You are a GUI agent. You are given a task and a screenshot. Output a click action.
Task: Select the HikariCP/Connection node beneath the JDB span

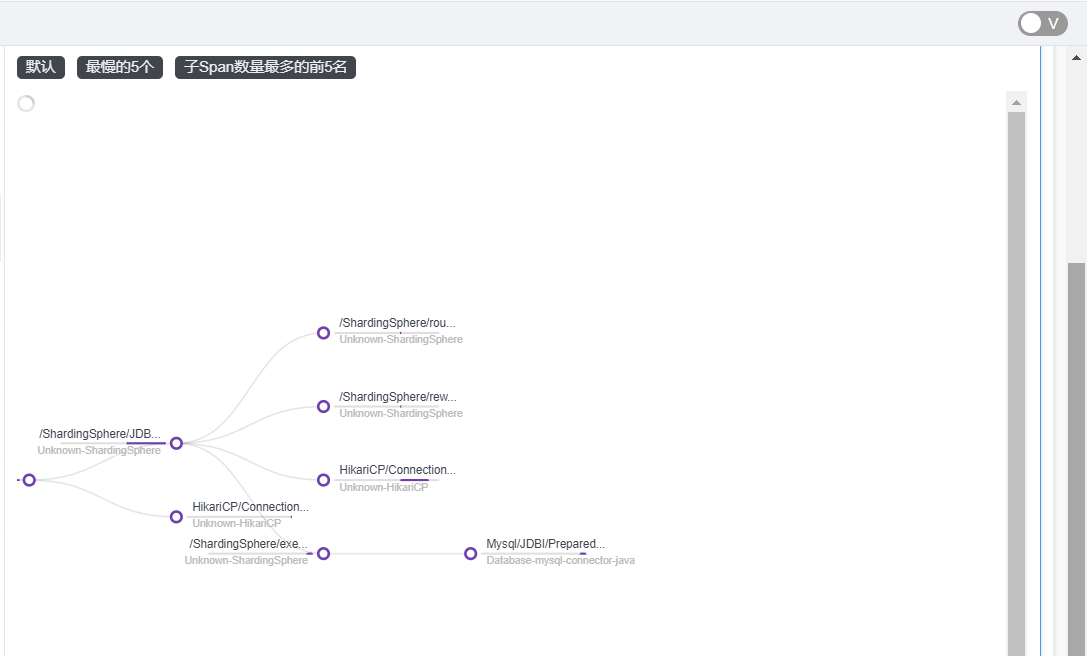click(x=323, y=479)
